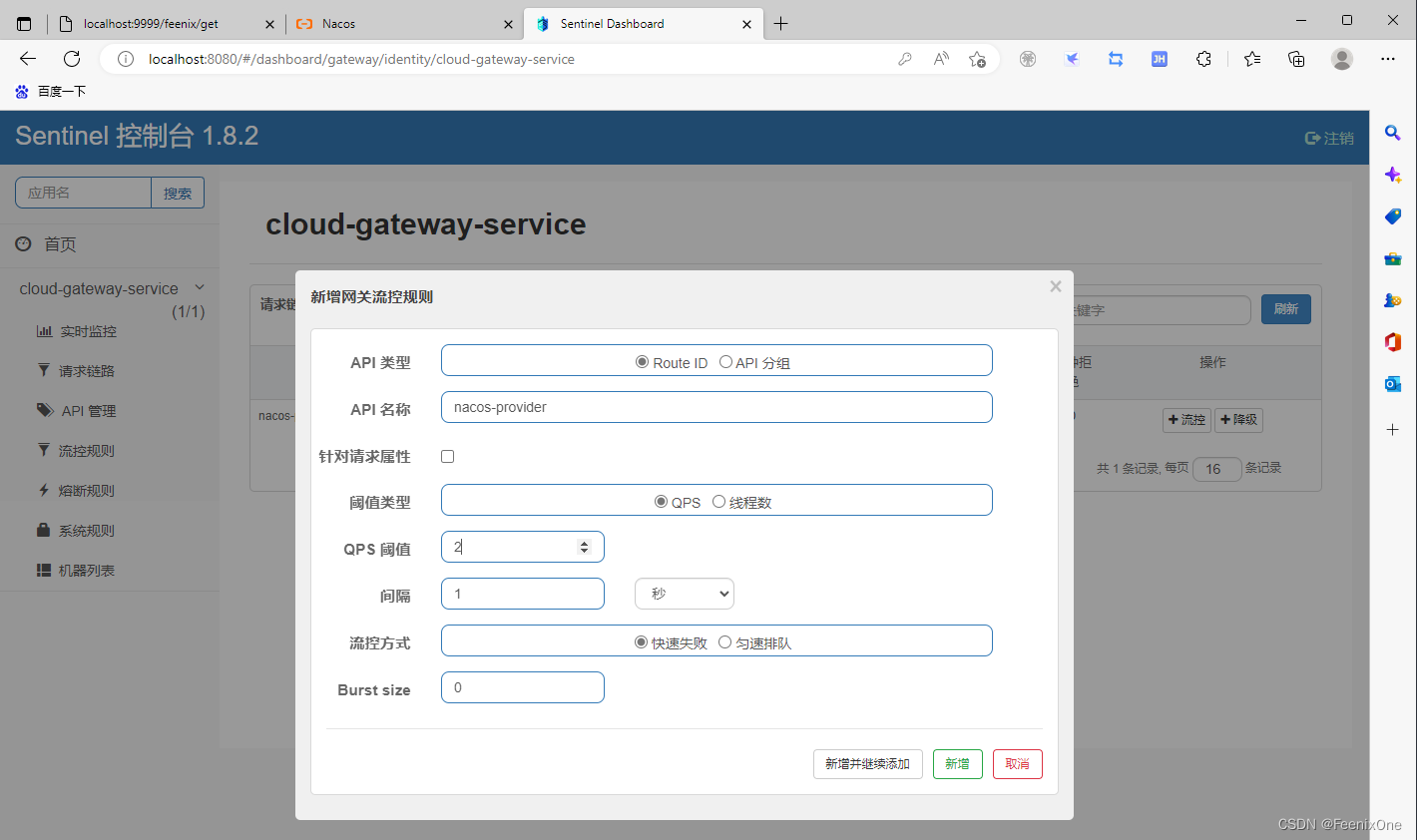Screen dimensions: 1417x840
Task: Click the red 取消 button
Action: tap(1018, 764)
